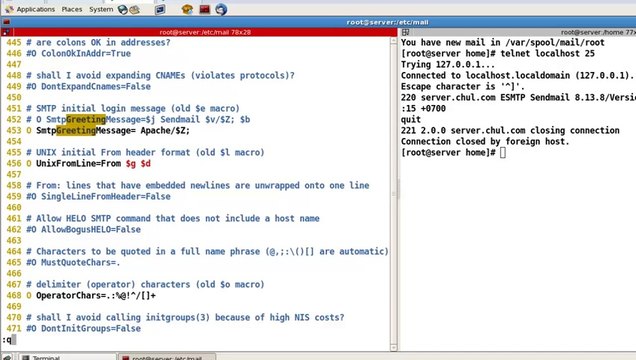636x360 pixels.
Task: Click line 459 SingleLineFromHeader=False
Action: click(98, 197)
